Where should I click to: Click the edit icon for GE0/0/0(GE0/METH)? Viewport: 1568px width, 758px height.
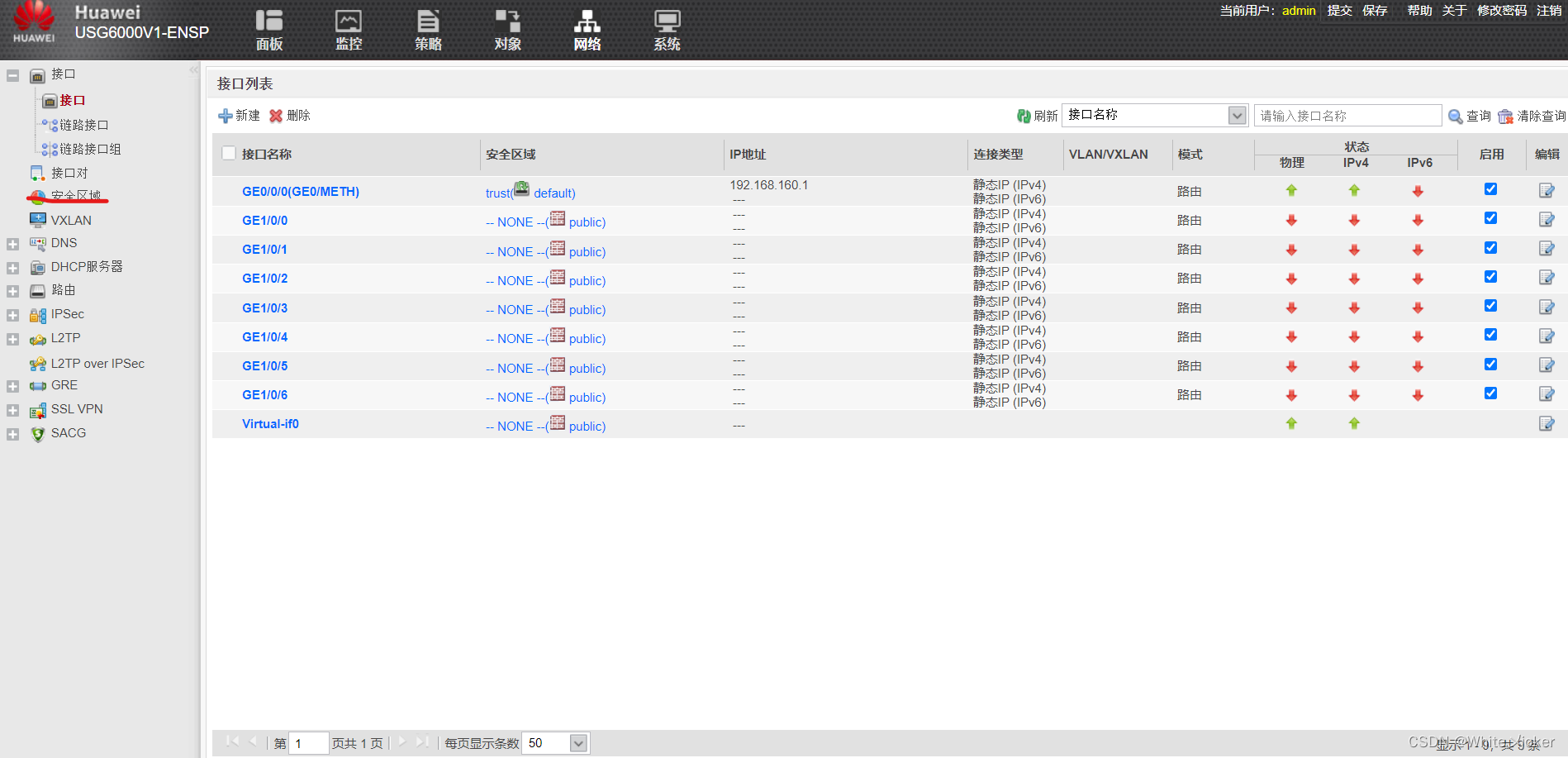tap(1547, 191)
